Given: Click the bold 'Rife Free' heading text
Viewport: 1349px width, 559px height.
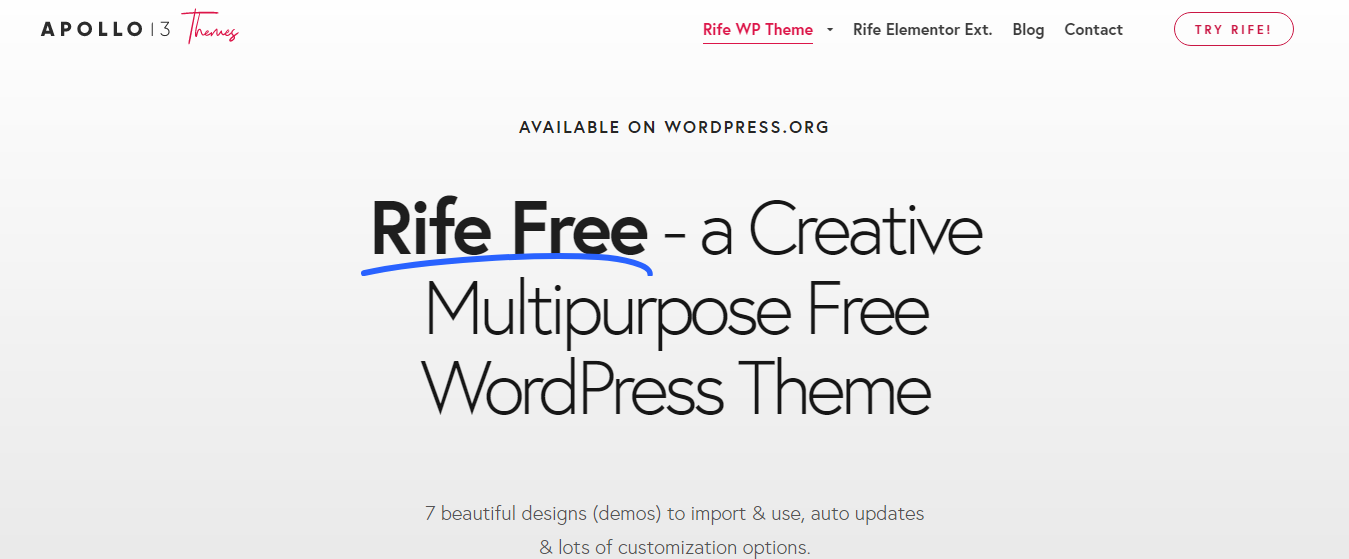Looking at the screenshot, I should [509, 229].
